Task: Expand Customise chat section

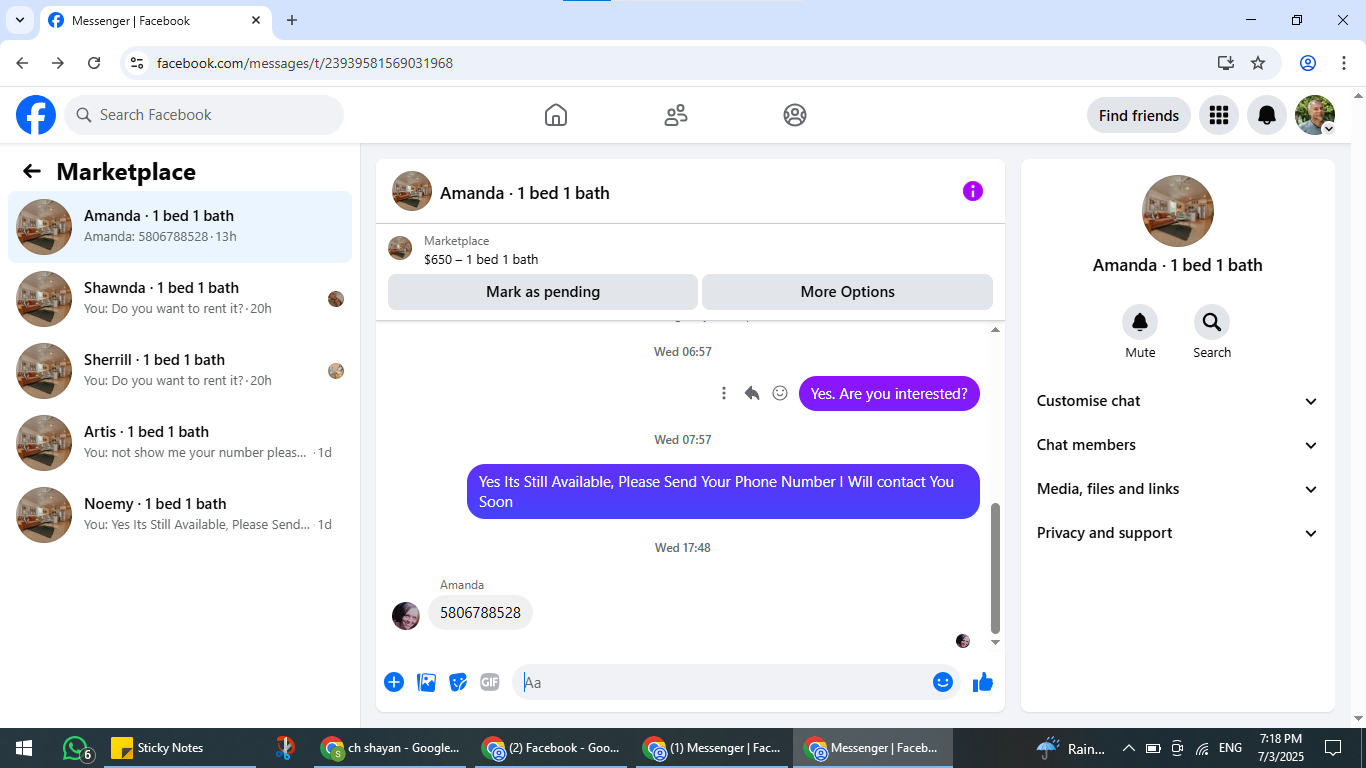Action: click(x=1178, y=401)
